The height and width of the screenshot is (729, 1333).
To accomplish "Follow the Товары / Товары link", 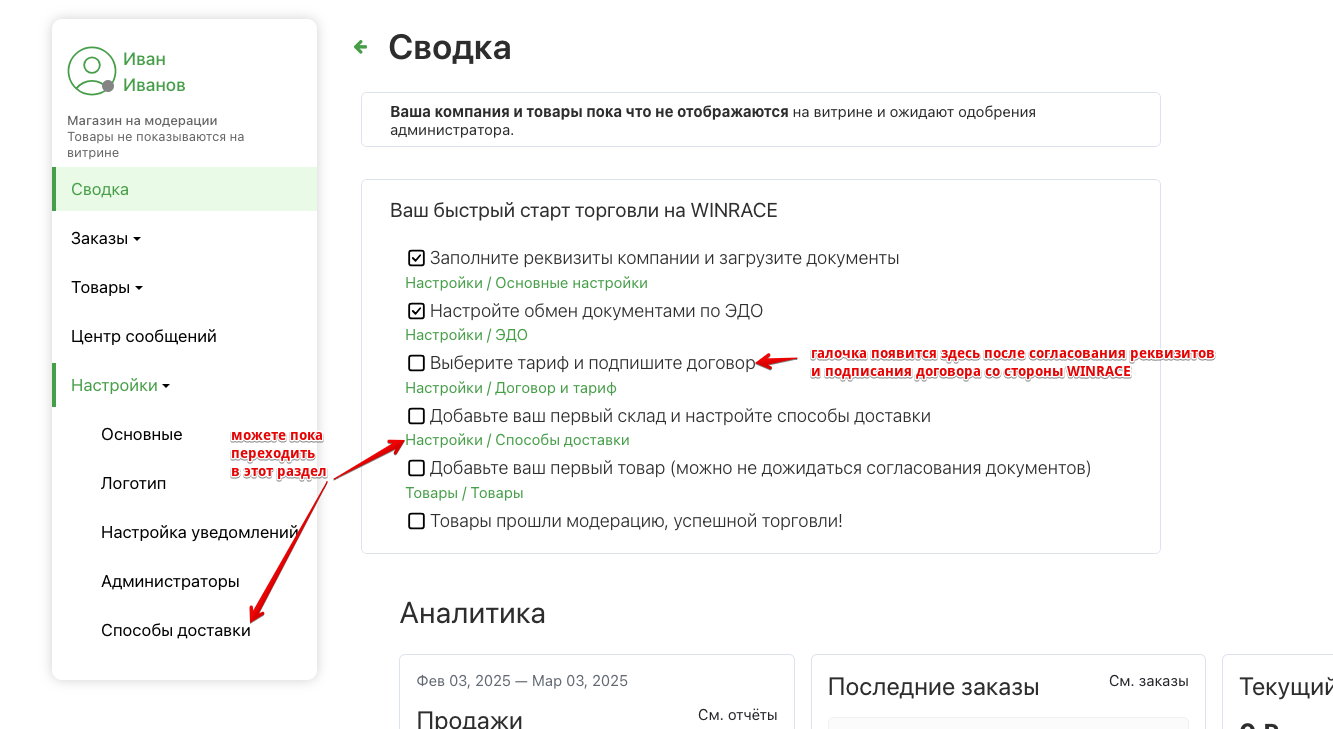I will click(464, 493).
